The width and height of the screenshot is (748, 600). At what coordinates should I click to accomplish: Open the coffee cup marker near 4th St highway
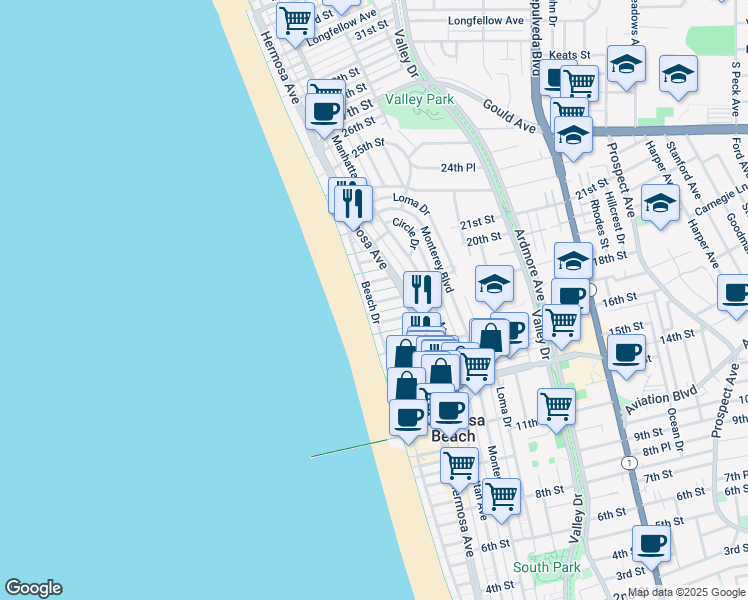tap(651, 545)
